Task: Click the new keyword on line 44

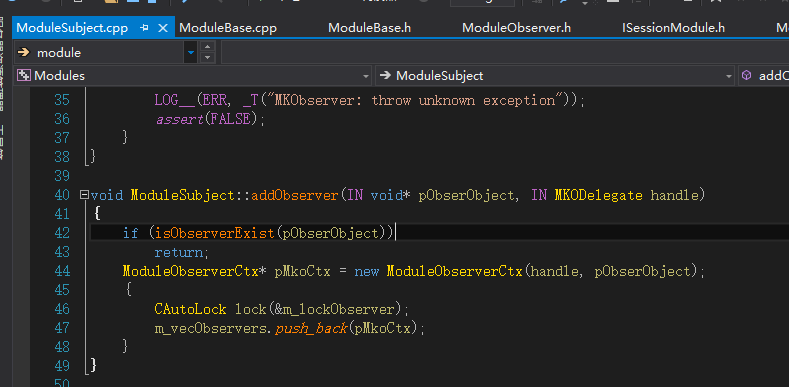Action: [366, 271]
